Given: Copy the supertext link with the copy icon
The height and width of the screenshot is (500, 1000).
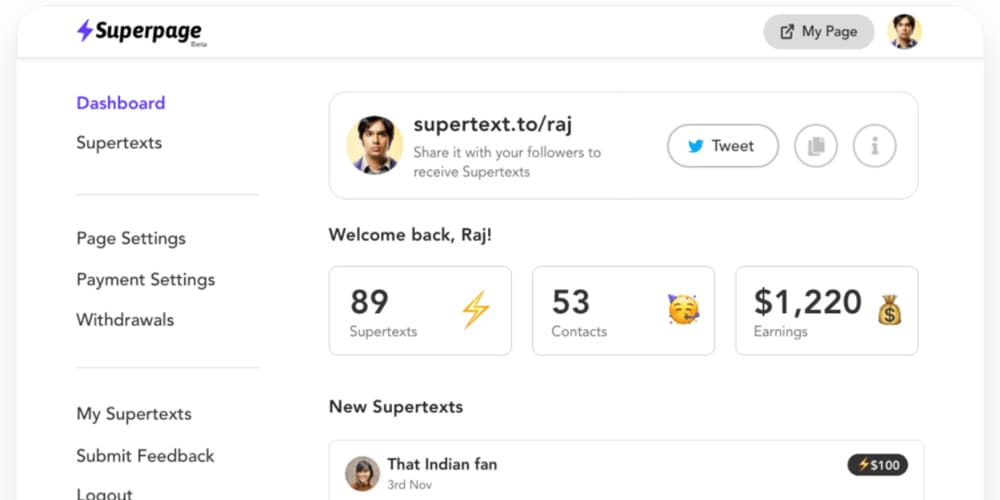Looking at the screenshot, I should 815,146.
